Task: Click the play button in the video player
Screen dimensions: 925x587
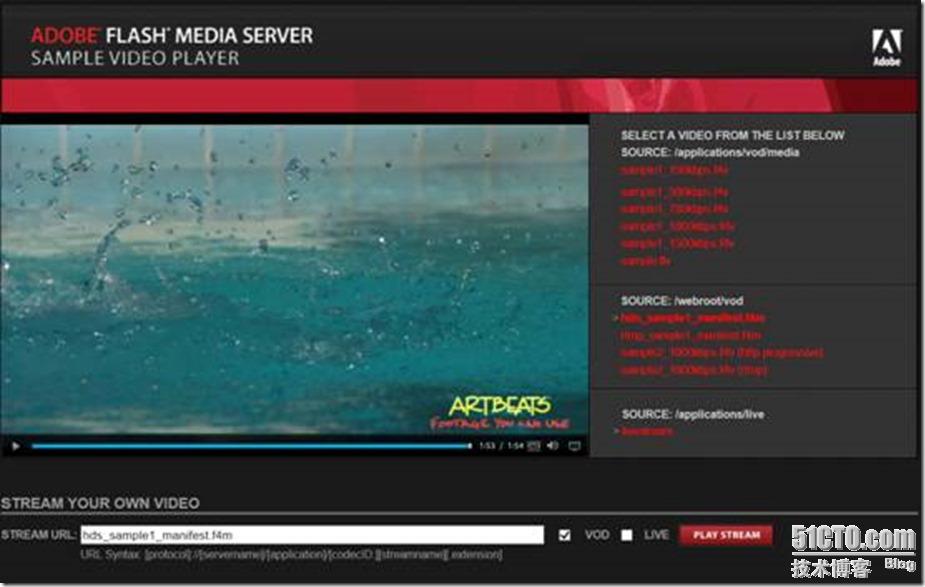Action: 16,447
